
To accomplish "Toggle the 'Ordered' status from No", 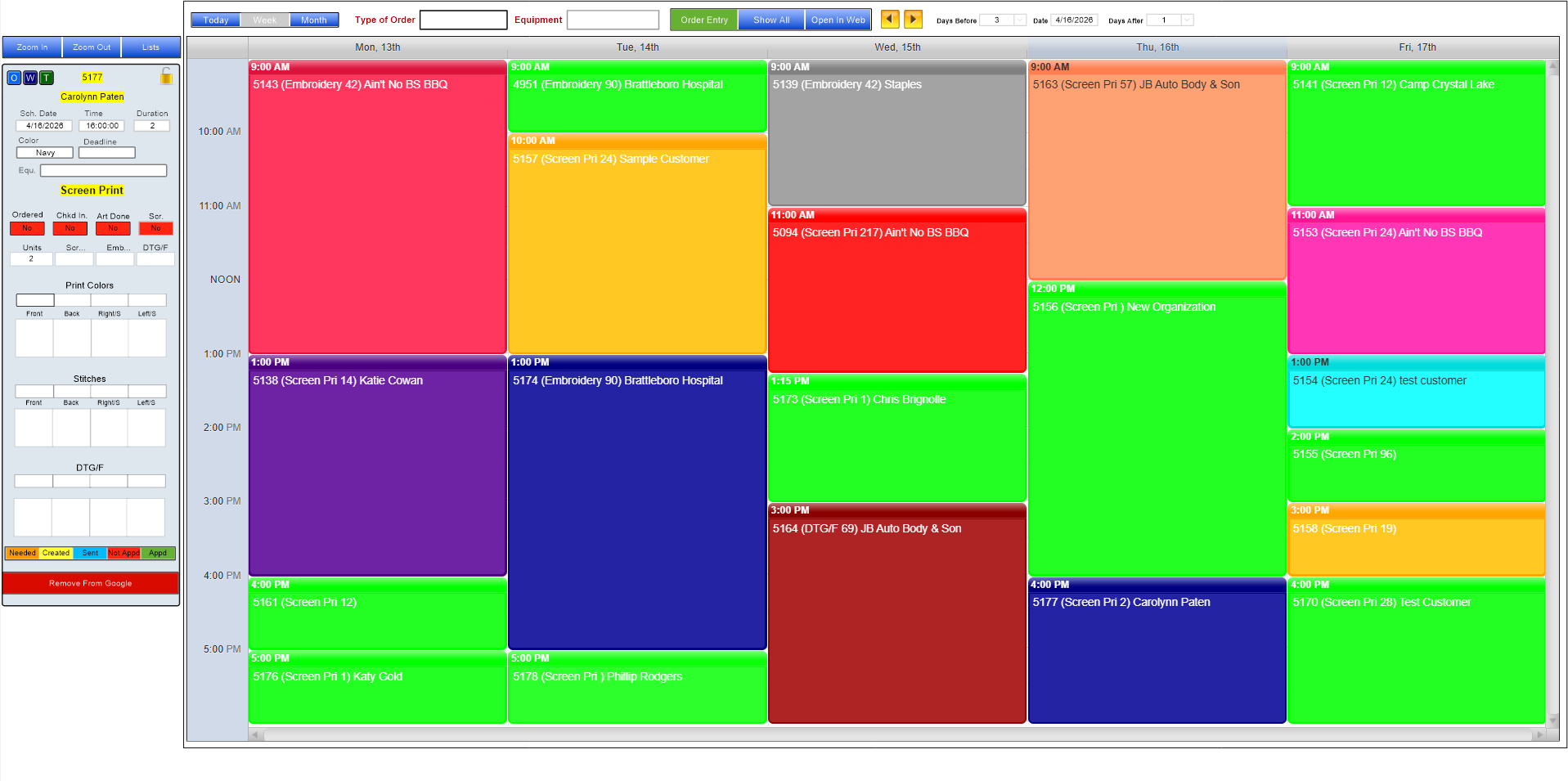I will coord(27,228).
